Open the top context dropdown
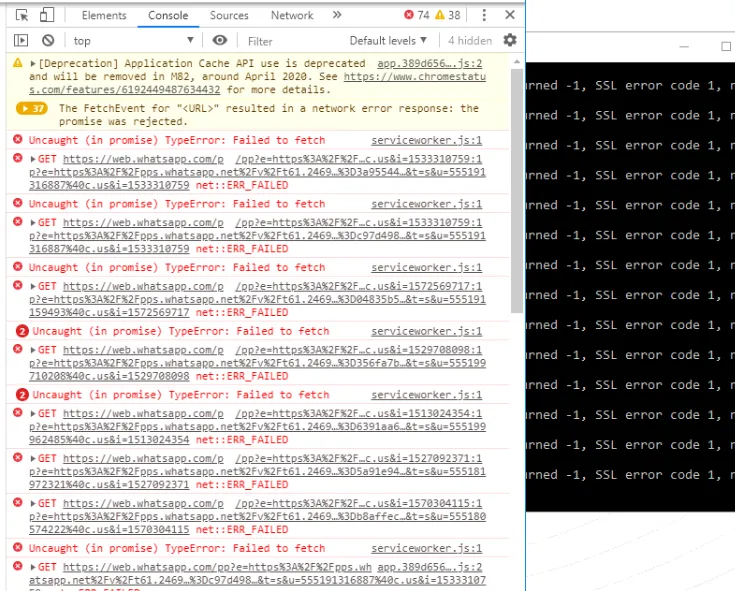This screenshot has width=735, height=591. (133, 41)
